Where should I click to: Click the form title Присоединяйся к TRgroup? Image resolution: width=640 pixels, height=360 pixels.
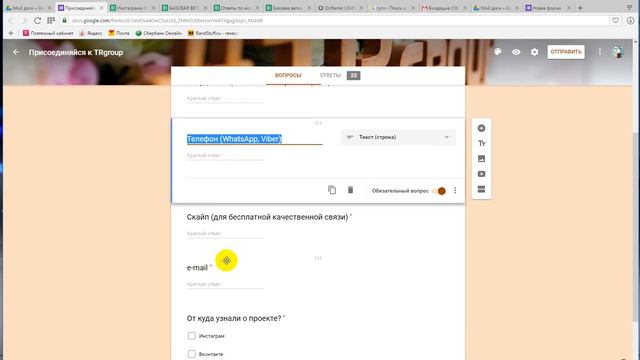point(76,52)
